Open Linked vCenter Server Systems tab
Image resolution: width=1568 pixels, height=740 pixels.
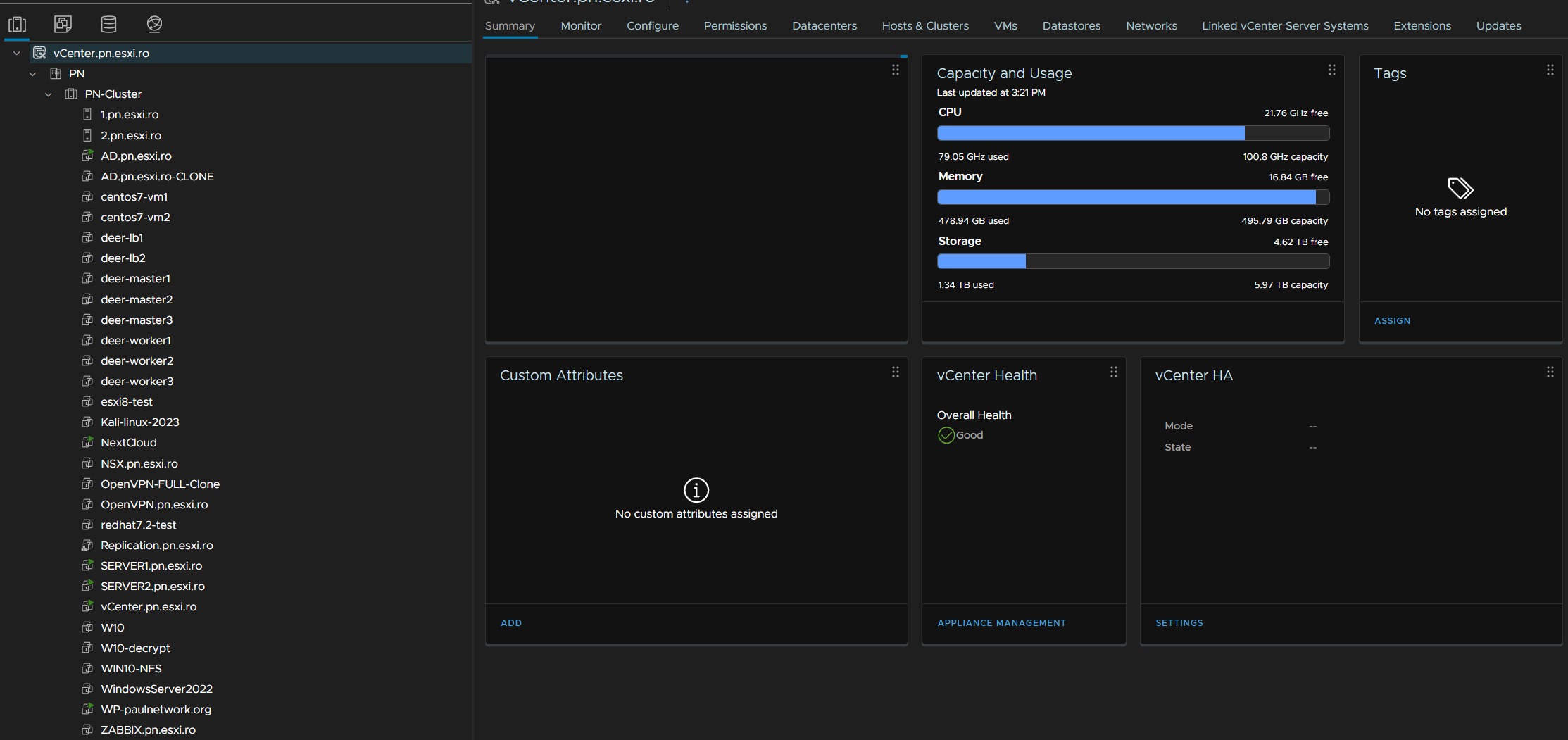(x=1285, y=25)
